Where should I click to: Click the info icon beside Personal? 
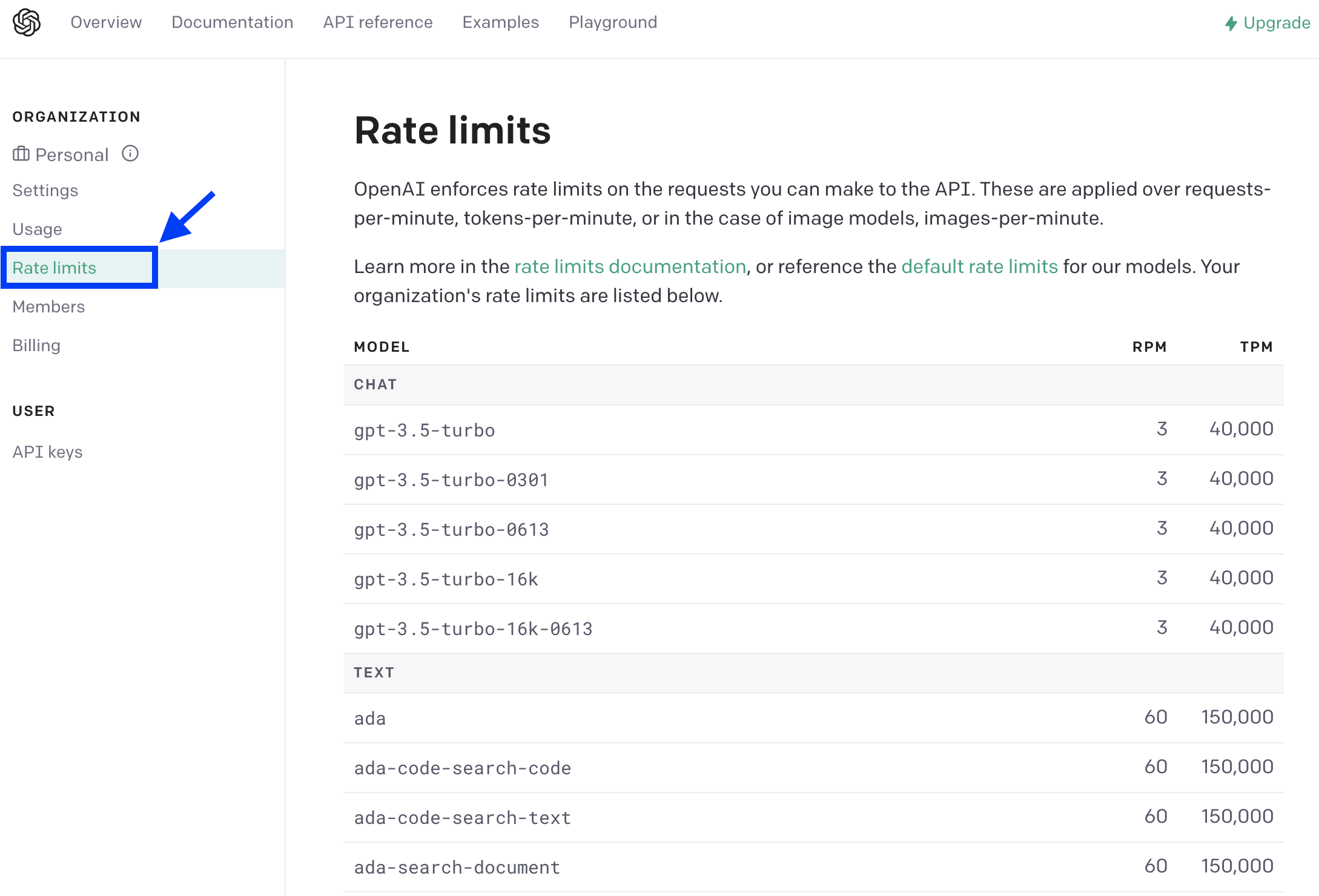(130, 154)
